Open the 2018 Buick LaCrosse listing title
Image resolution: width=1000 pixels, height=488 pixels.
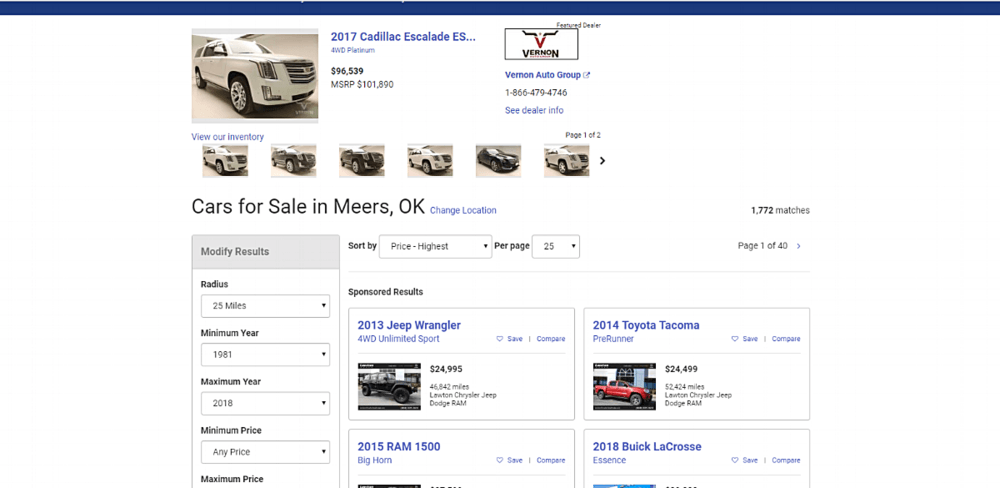point(647,447)
